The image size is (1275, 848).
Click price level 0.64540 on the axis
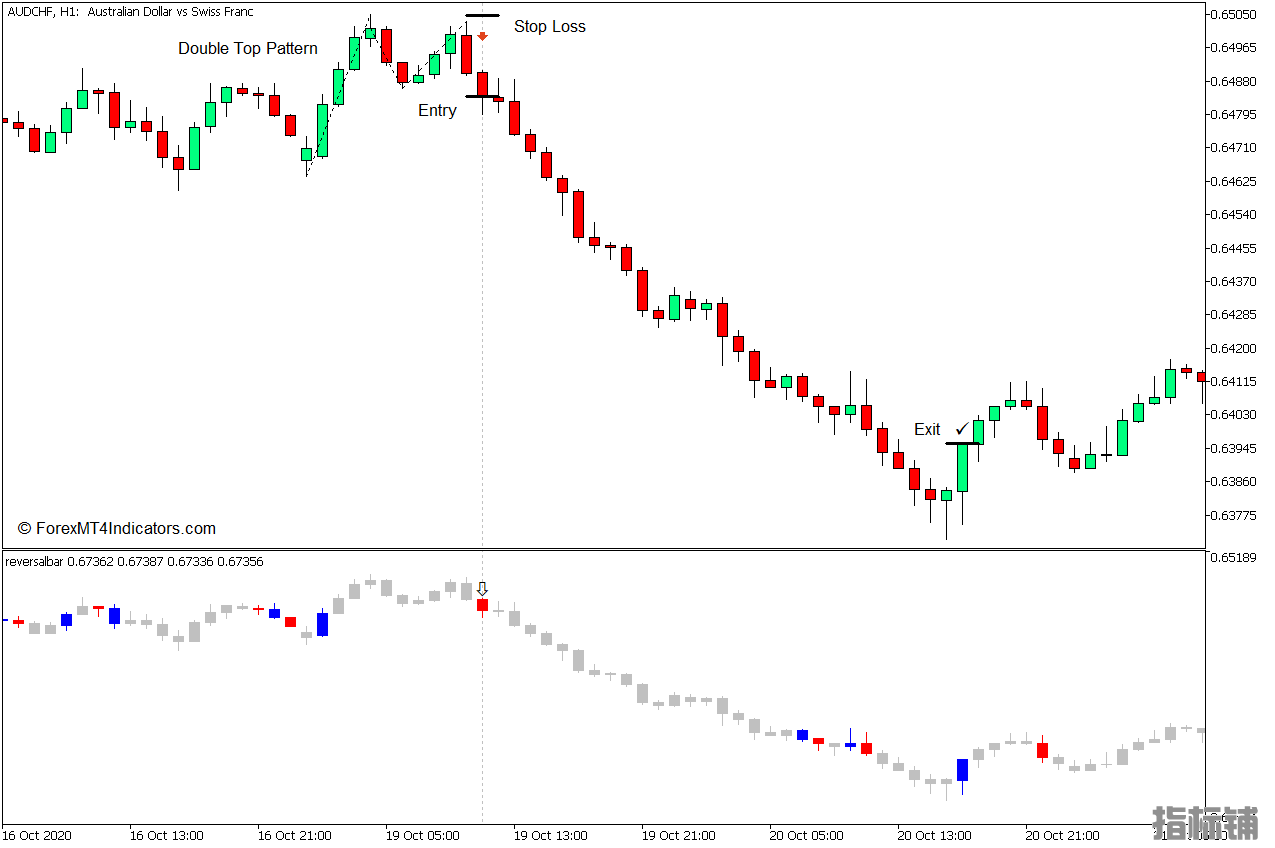pyautogui.click(x=1233, y=214)
